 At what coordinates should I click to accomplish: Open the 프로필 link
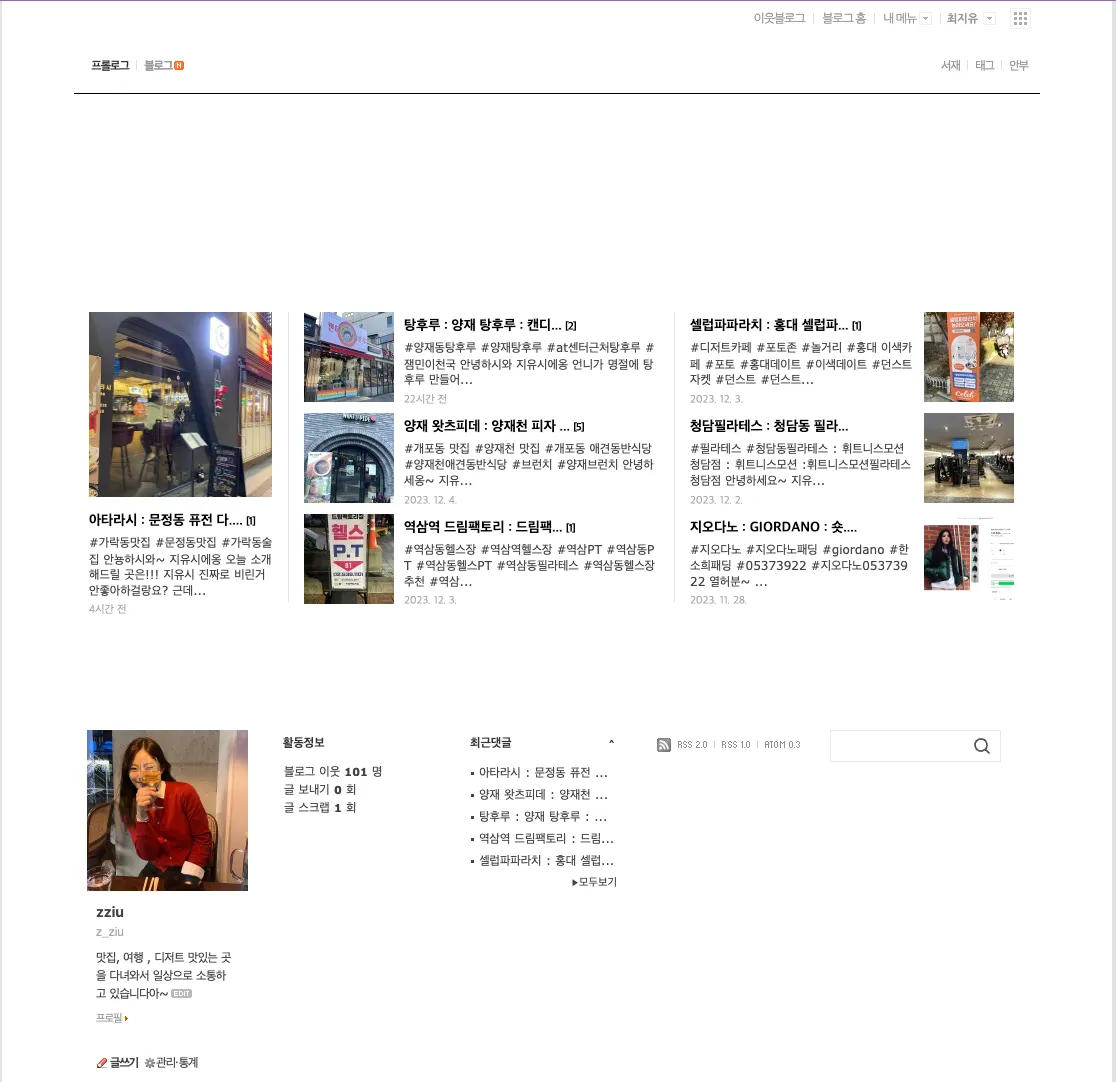pos(112,1018)
